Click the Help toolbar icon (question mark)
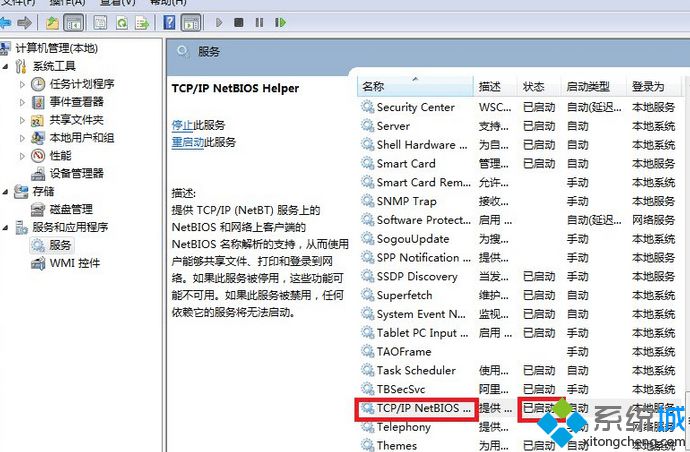The height and width of the screenshot is (452, 690). (x=169, y=21)
